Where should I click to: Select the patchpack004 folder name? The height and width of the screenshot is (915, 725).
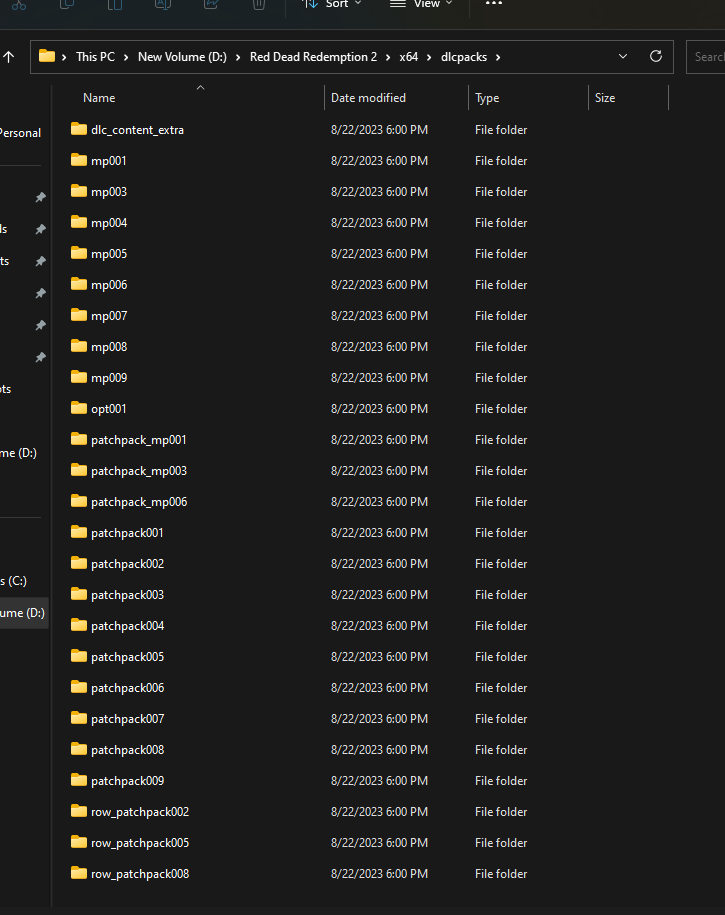(x=127, y=625)
